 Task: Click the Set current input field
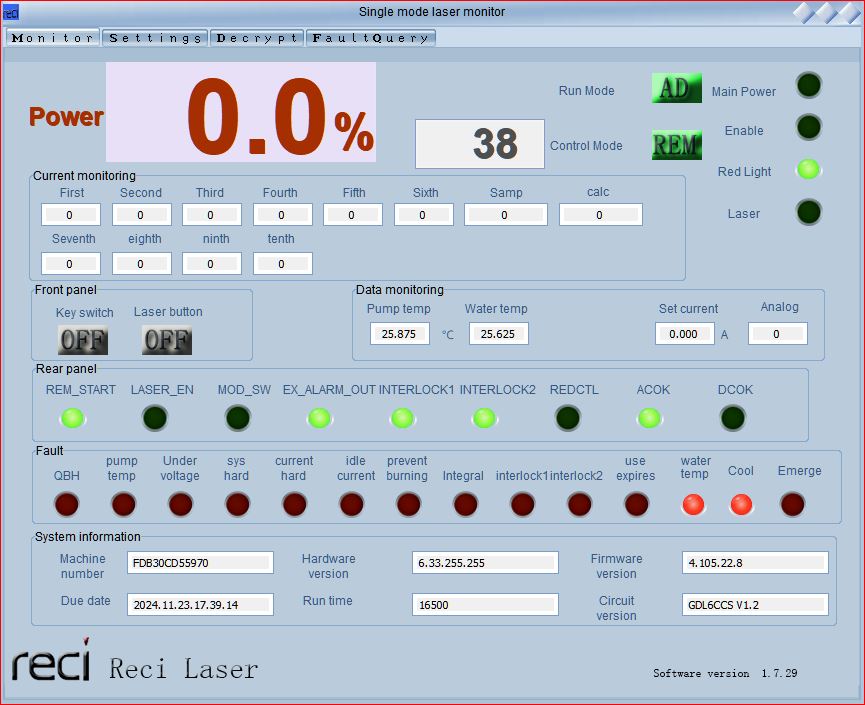pyautogui.click(x=685, y=334)
